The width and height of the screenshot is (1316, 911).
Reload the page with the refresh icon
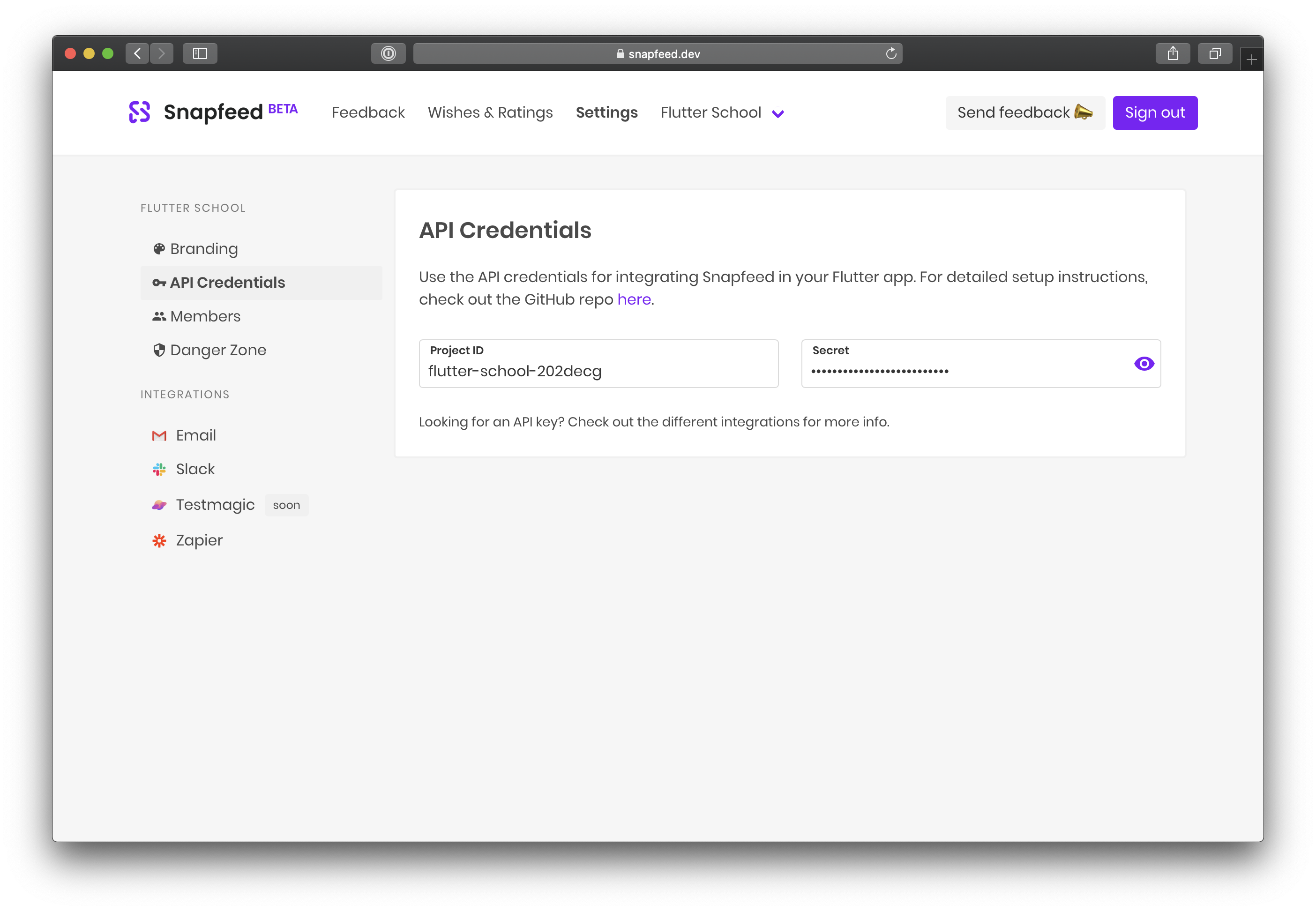coord(891,53)
